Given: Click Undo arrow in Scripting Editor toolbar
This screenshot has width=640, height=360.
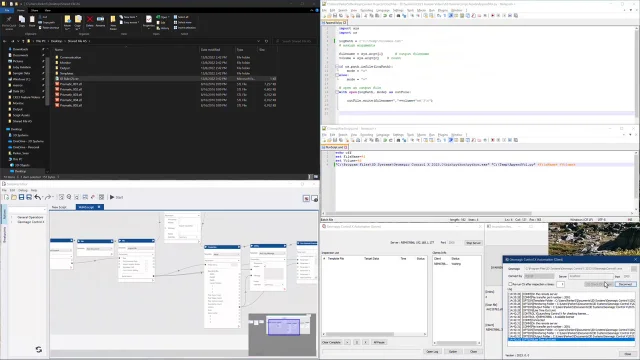Looking at the screenshot, I should click(x=38, y=197).
